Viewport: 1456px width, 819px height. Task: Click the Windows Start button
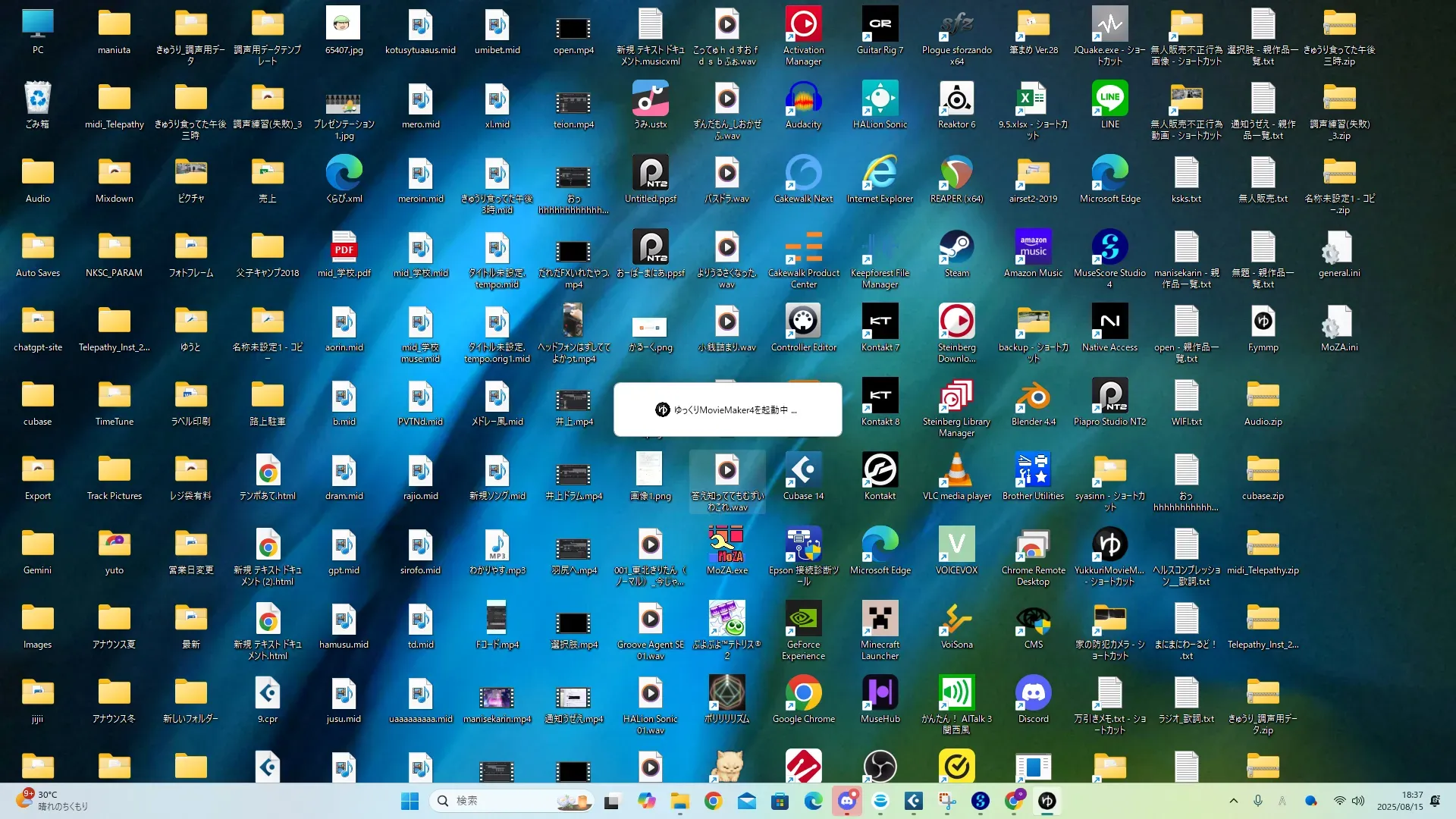tap(409, 801)
